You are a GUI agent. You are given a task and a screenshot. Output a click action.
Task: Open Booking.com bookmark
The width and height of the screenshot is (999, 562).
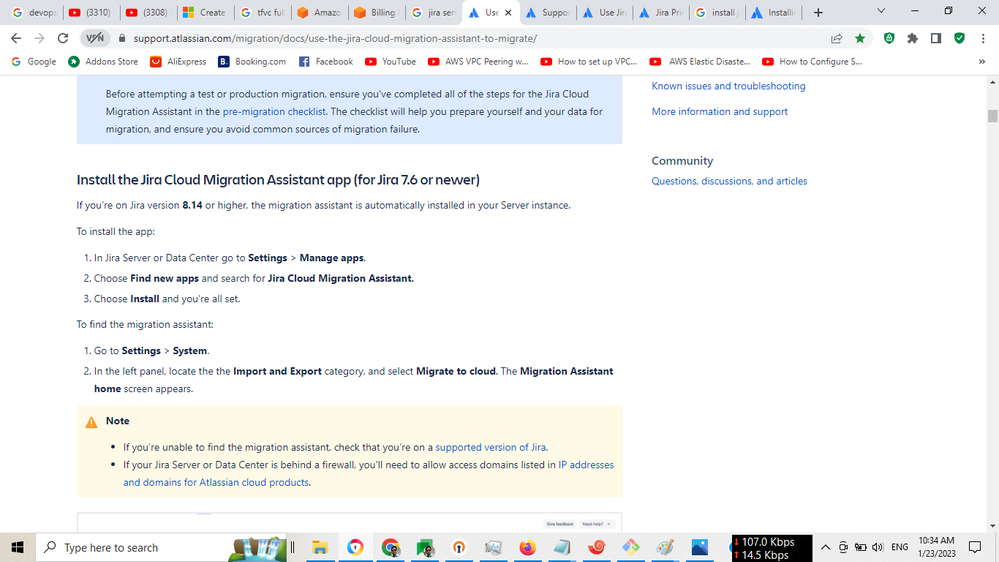(x=252, y=62)
